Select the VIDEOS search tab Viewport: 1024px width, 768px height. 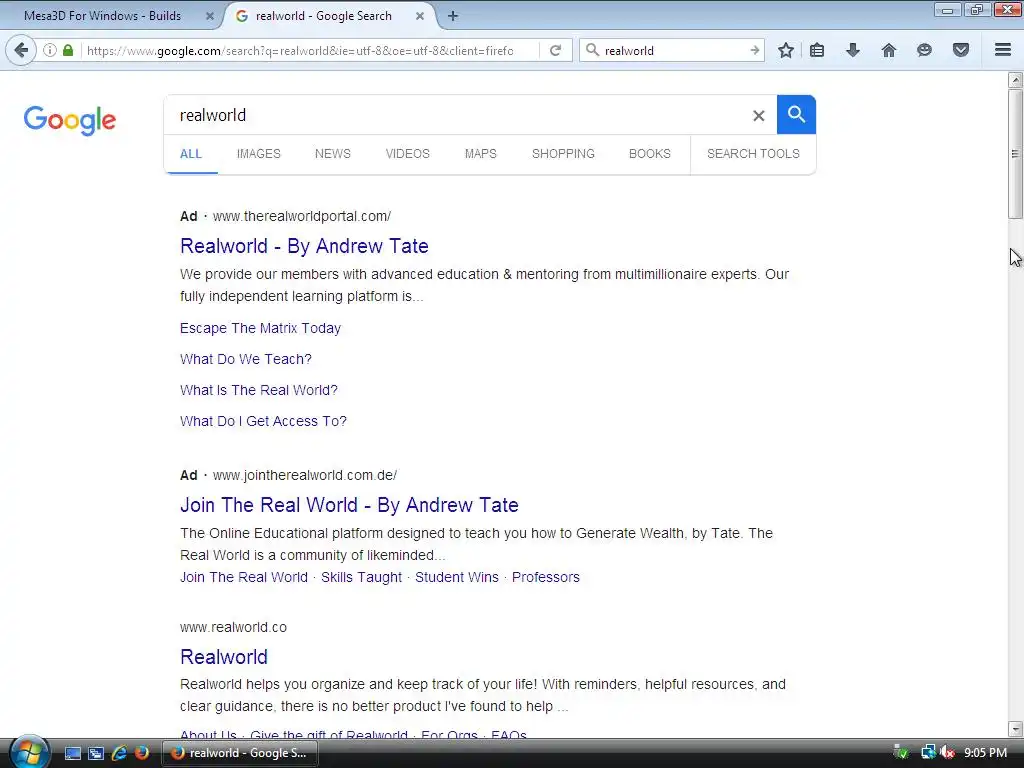(408, 153)
